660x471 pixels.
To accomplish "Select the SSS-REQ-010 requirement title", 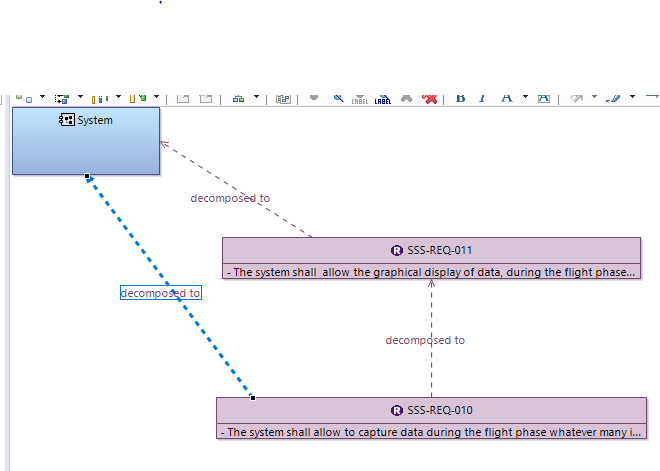I will click(440, 410).
